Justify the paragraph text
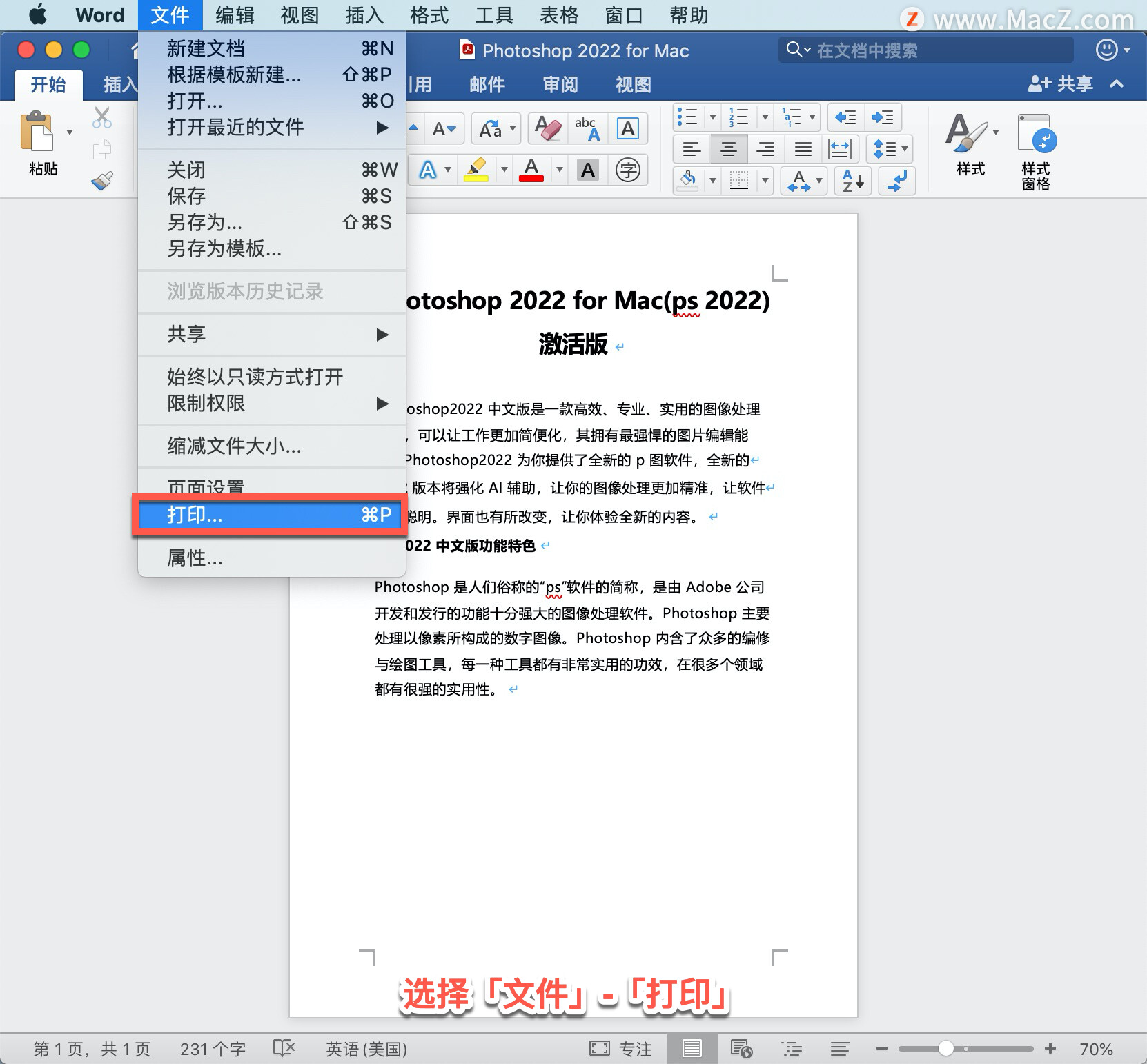This screenshot has width=1147, height=1064. pyautogui.click(x=803, y=149)
